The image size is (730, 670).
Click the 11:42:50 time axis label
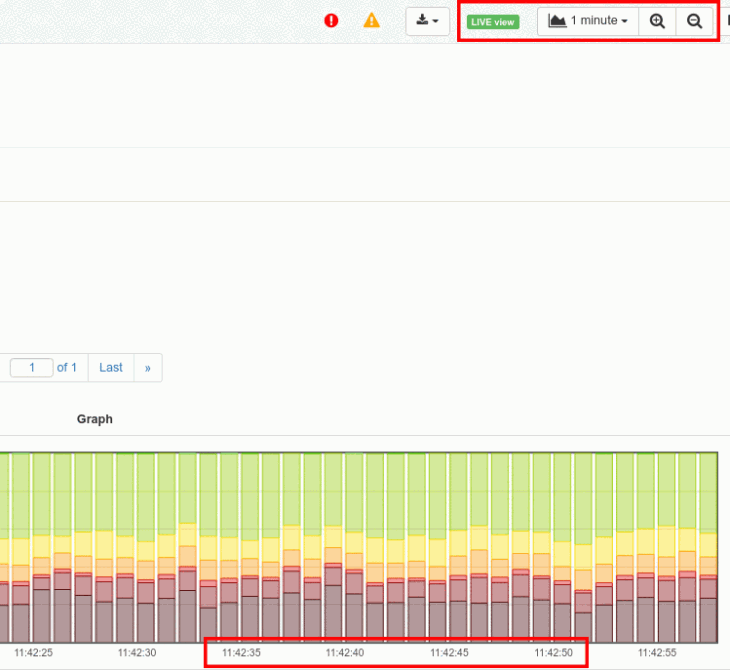[x=553, y=652]
